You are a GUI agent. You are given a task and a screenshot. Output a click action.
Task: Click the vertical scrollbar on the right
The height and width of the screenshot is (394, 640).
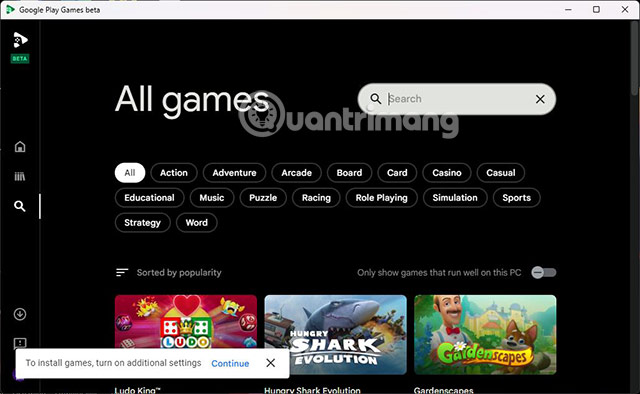pos(634,57)
